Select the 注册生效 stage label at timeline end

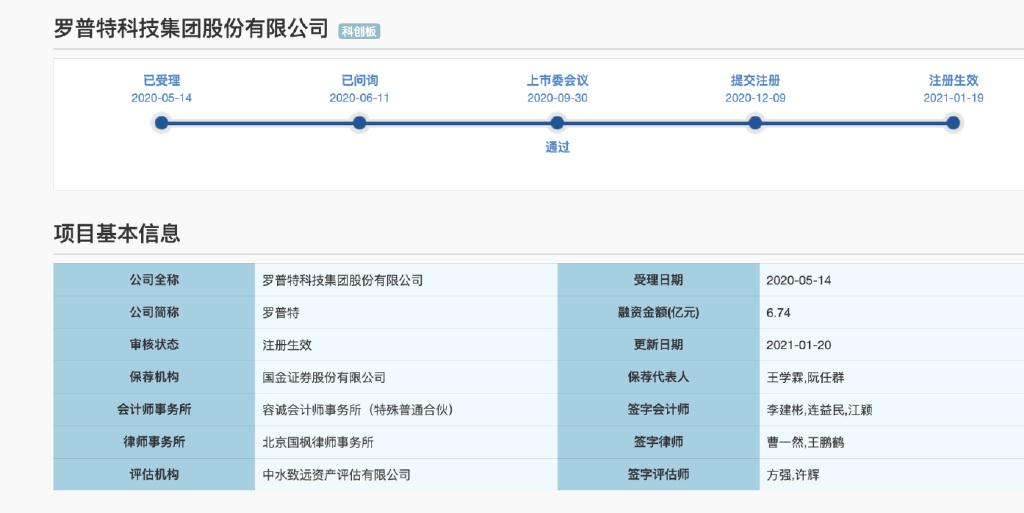953,80
